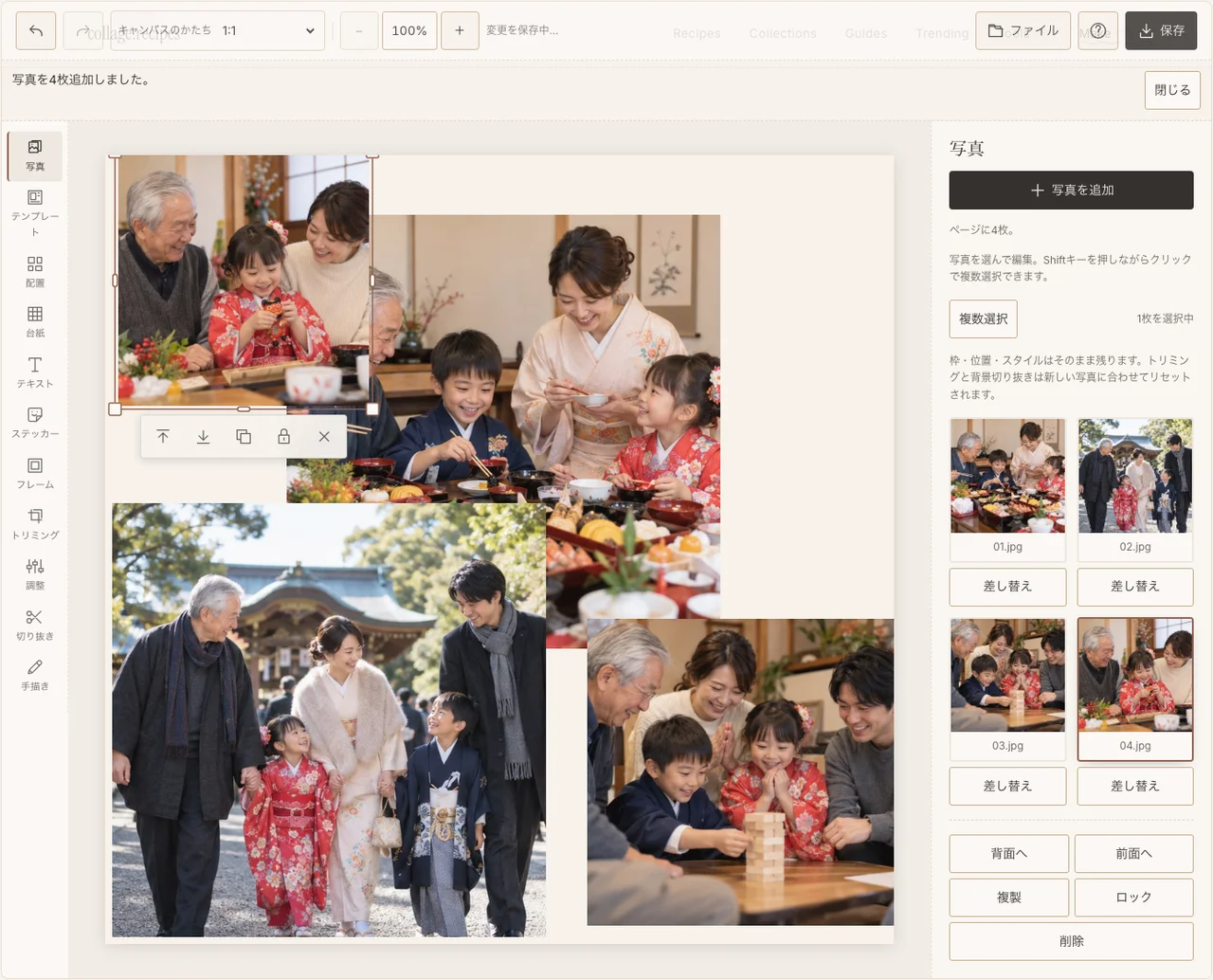
Task: Open the canvas shape 1:1 dropdown
Action: click(x=218, y=30)
